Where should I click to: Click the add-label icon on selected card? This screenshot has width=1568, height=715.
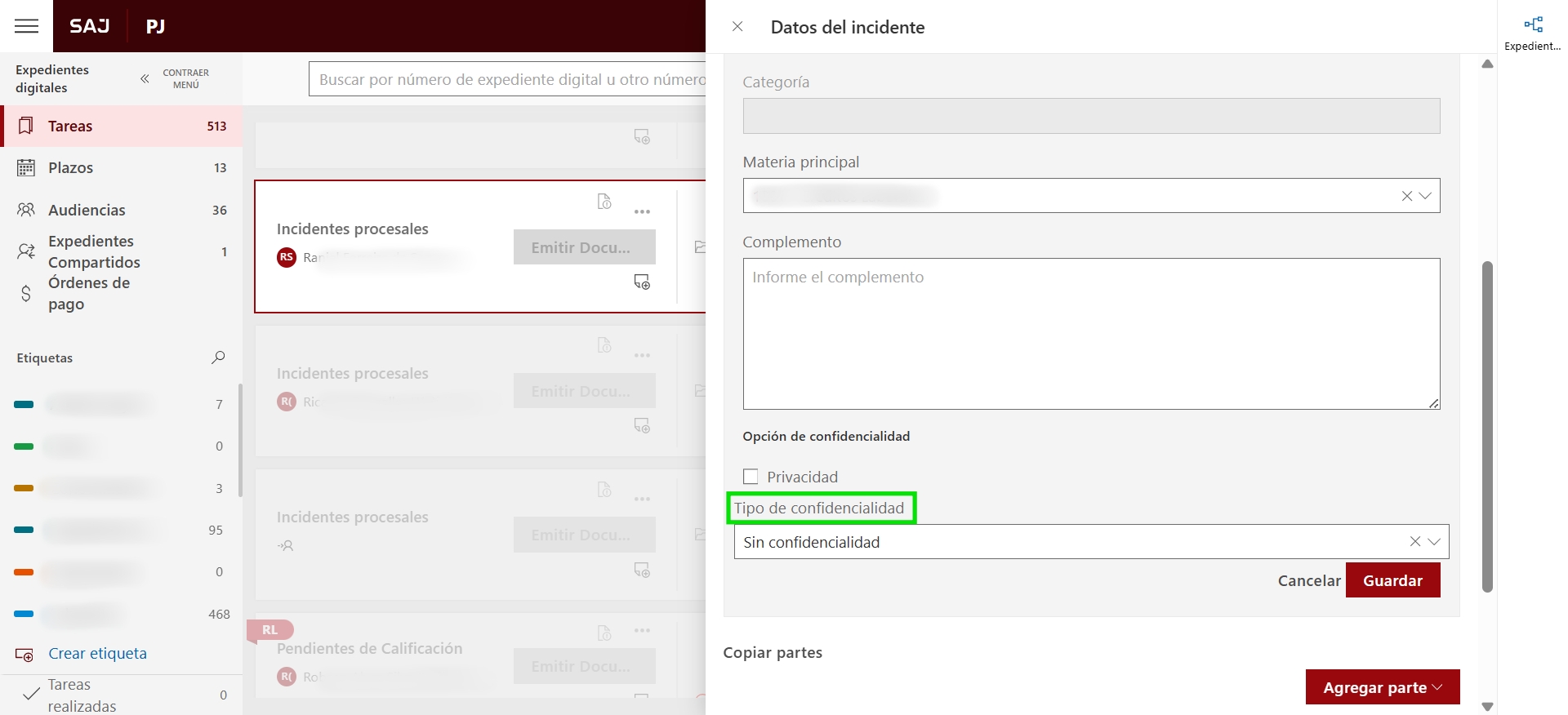click(x=643, y=282)
